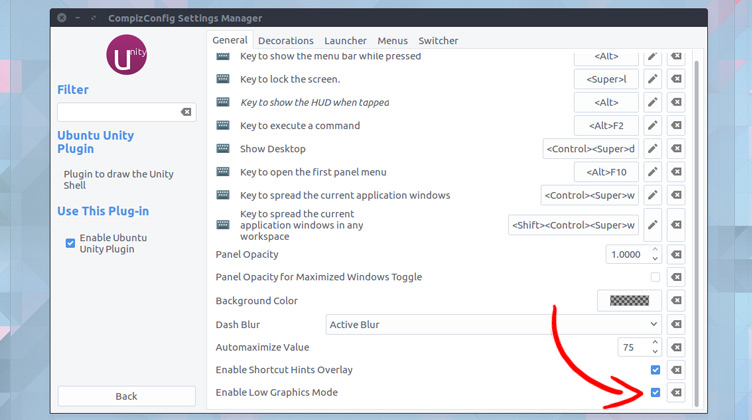Open the Dash Blur dropdown
Viewport: 752px width, 420px height.
tap(494, 324)
